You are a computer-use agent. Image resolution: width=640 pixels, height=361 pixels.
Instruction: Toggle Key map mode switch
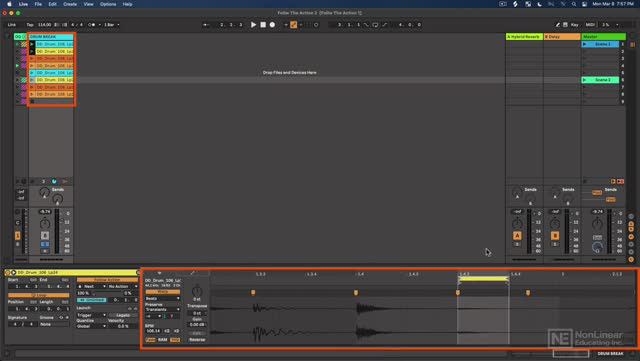pos(575,25)
